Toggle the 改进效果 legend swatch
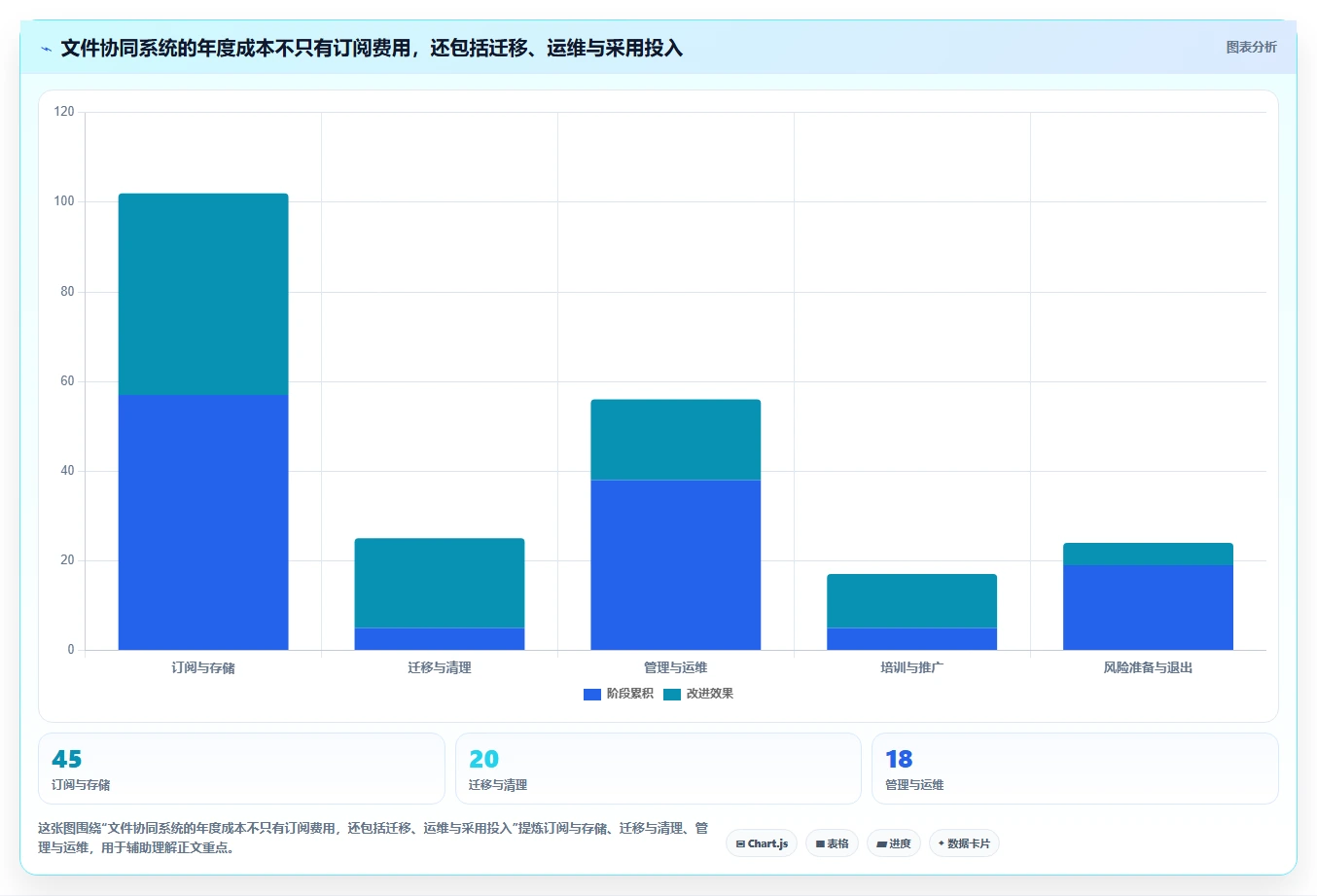 (672, 694)
